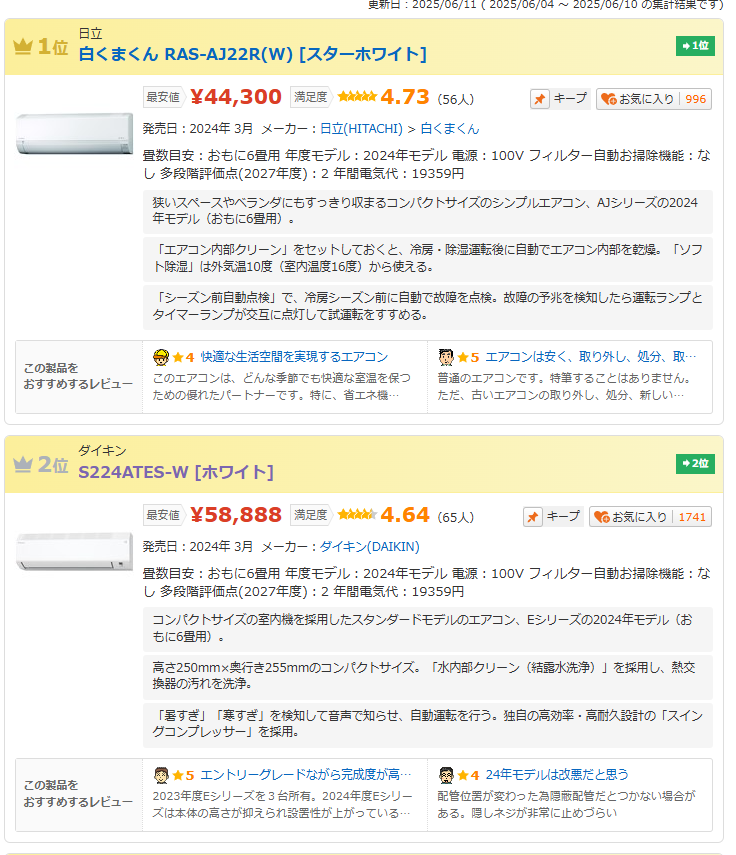This screenshot has width=736, height=855.
Task: Click the gold crown 1位 rank icon
Action: [x=23, y=47]
